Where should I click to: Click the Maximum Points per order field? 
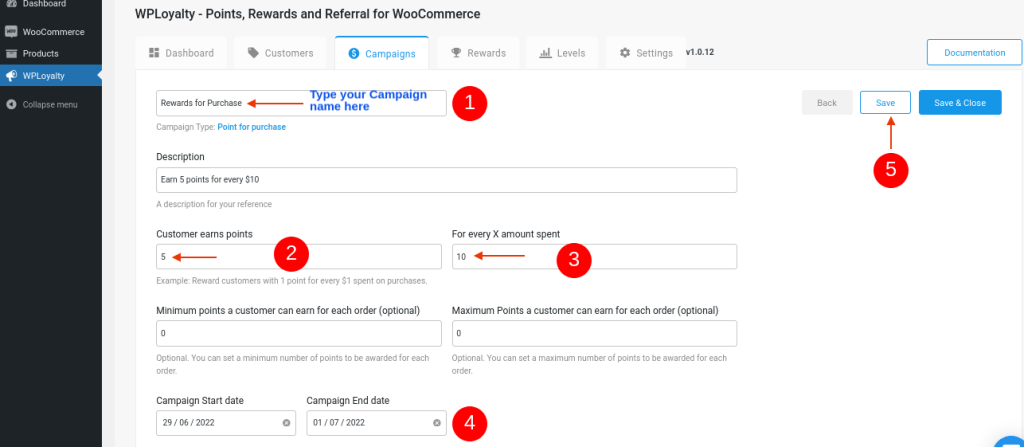[594, 333]
